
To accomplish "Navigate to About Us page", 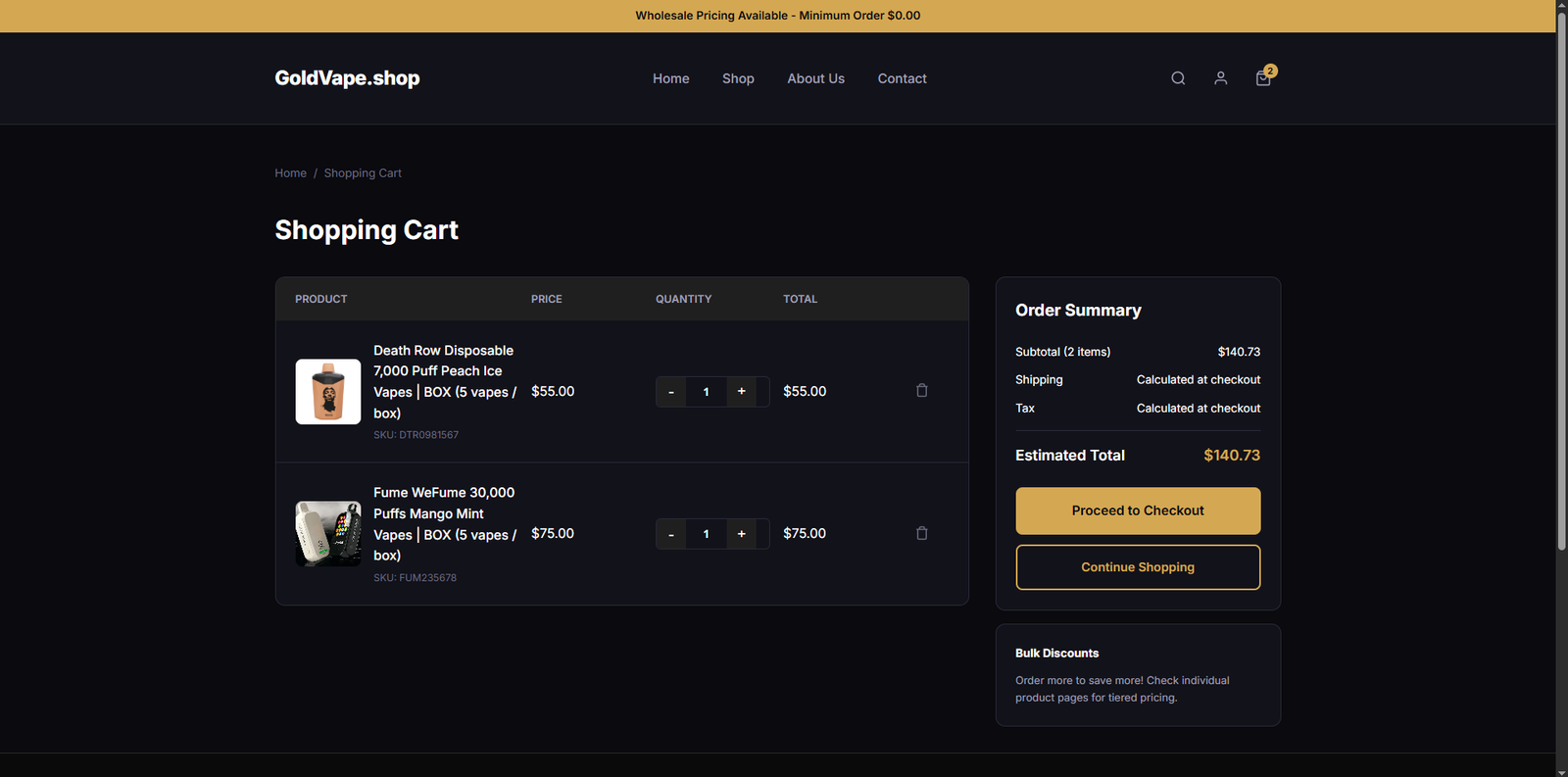I will (815, 78).
